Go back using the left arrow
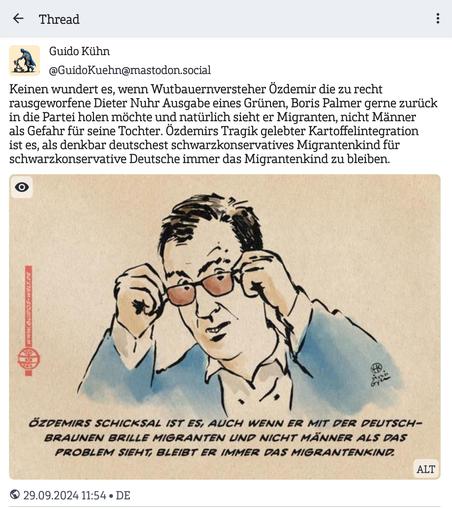 (x=18, y=19)
